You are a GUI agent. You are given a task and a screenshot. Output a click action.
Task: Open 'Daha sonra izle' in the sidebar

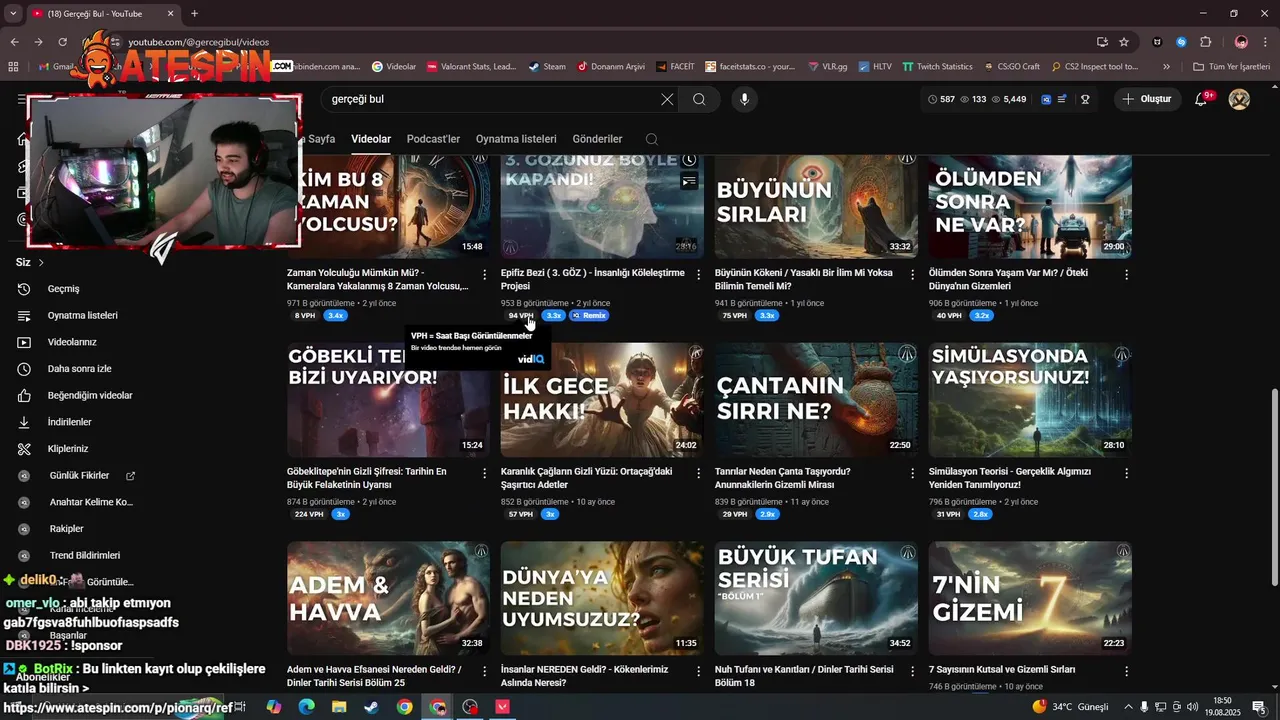tap(79, 369)
